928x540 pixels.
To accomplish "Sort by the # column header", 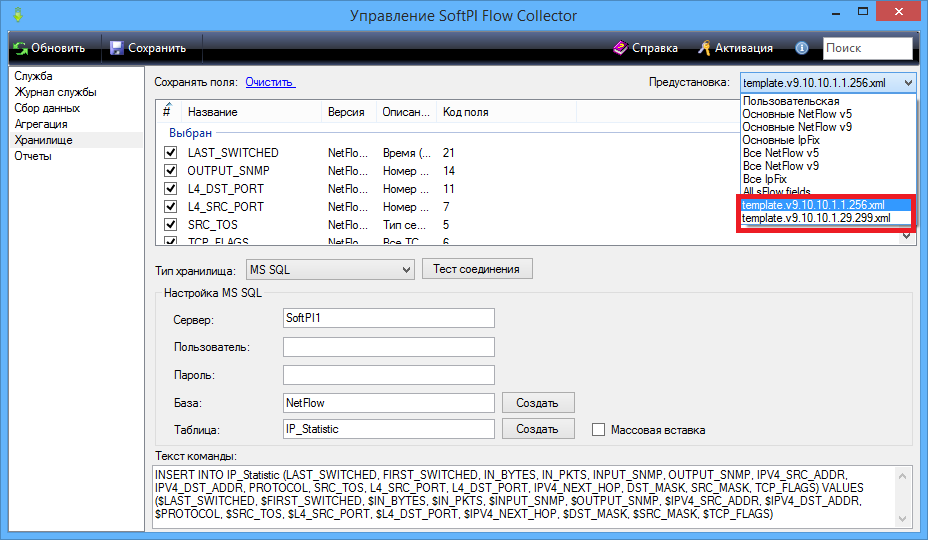I will 169,112.
